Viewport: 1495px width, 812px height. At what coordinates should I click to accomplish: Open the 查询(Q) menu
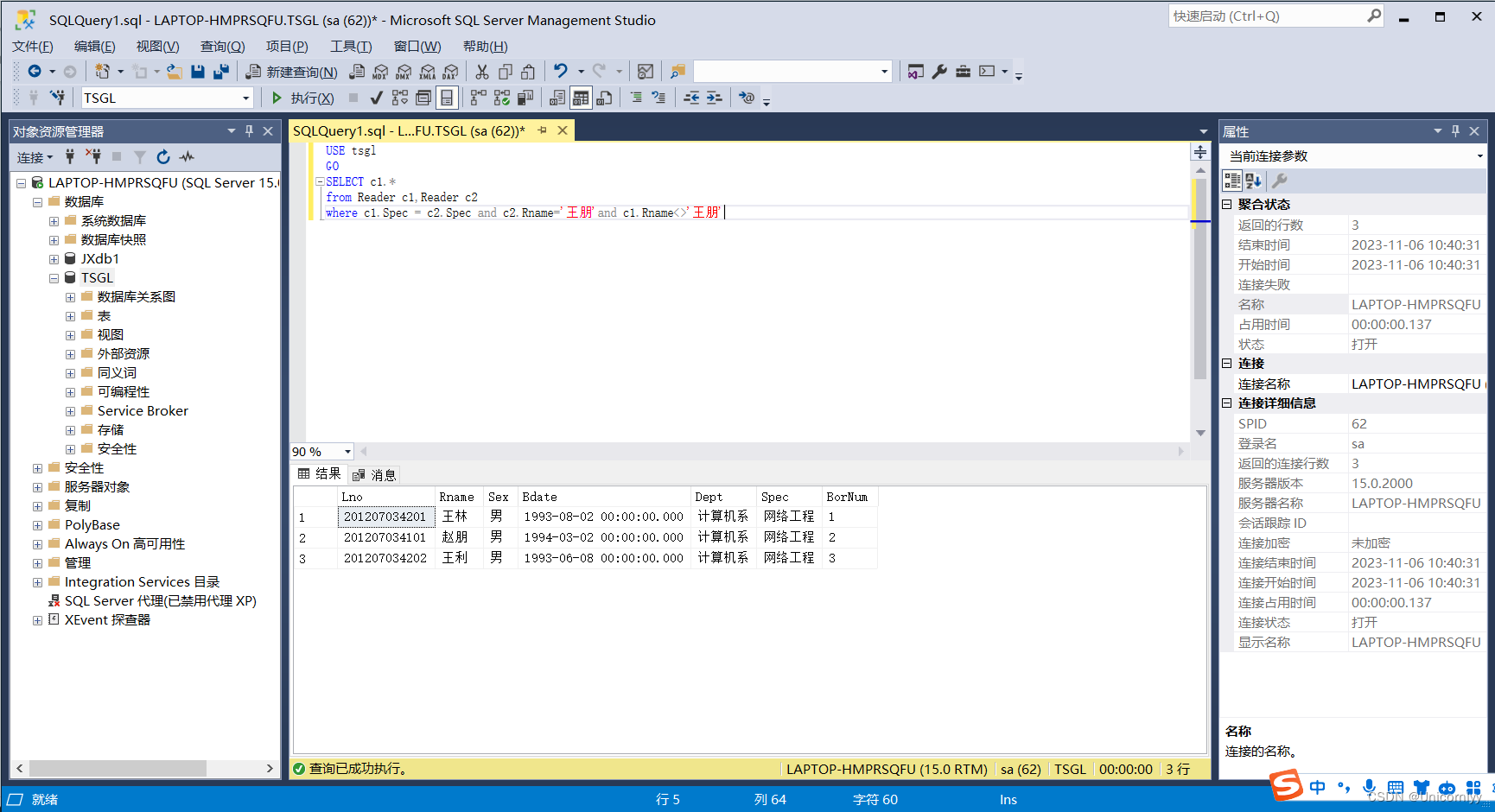pyautogui.click(x=222, y=47)
